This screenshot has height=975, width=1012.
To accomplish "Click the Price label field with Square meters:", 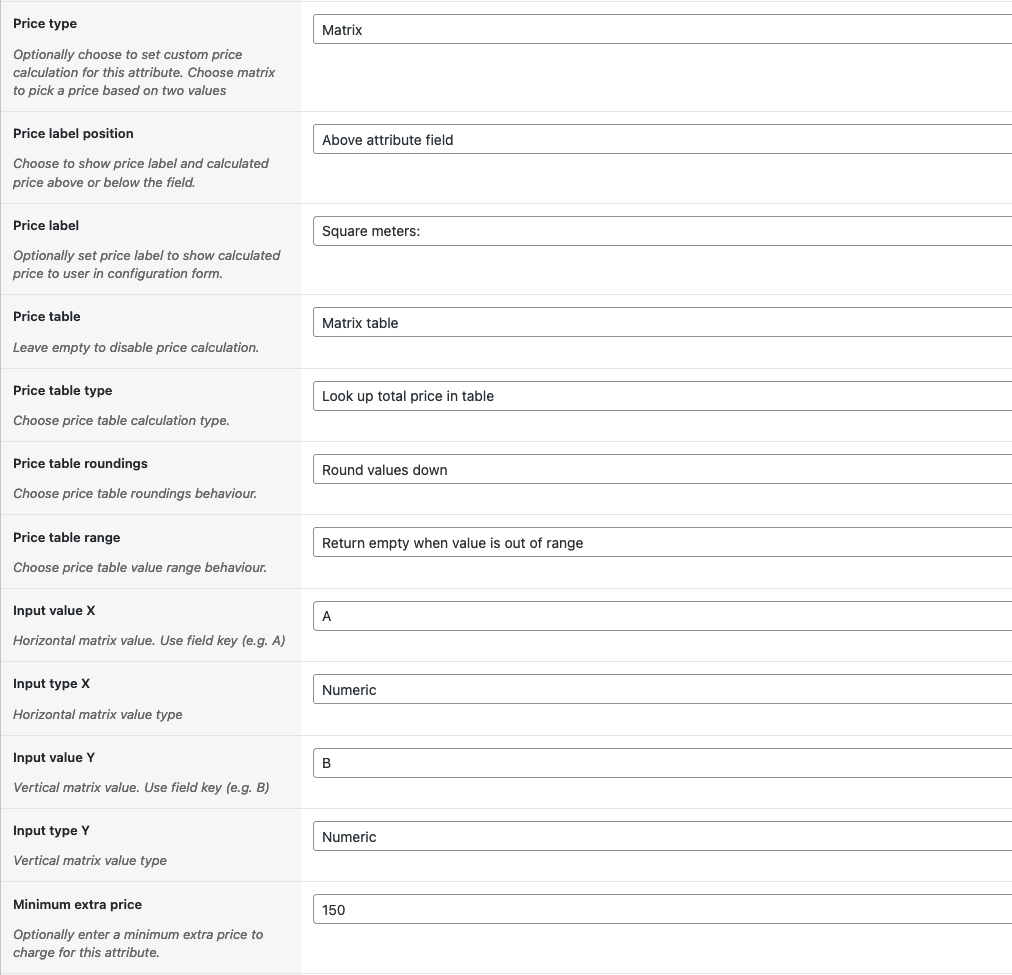I will [662, 231].
